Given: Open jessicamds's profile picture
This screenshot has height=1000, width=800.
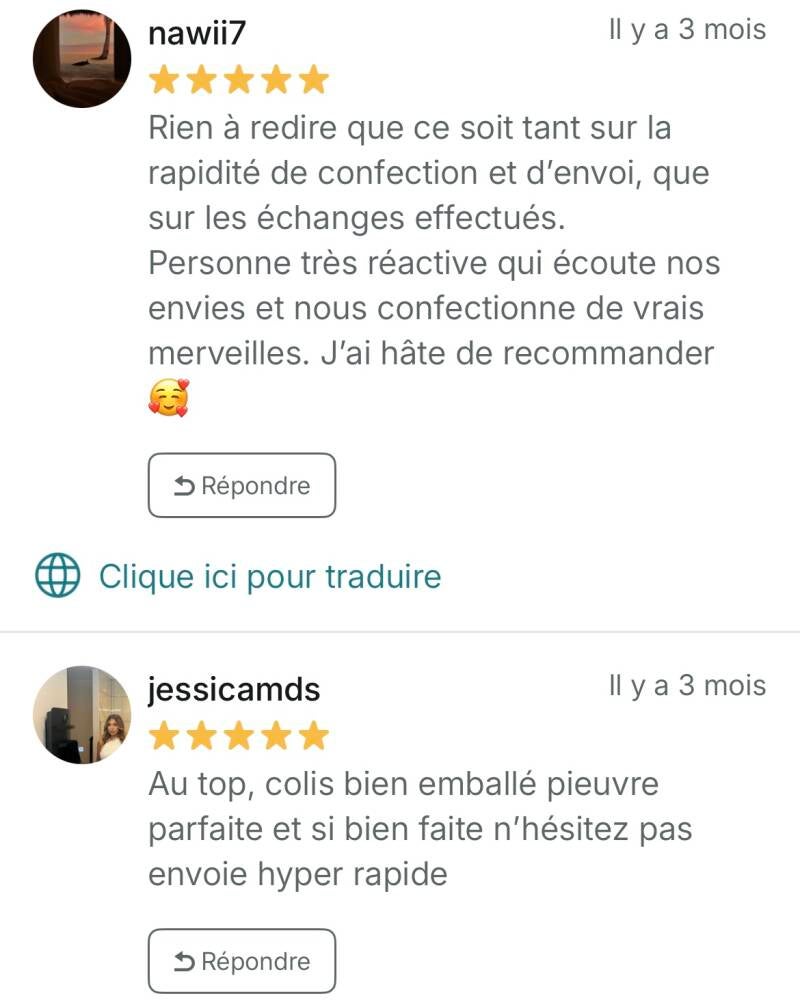Looking at the screenshot, I should tap(82, 715).
